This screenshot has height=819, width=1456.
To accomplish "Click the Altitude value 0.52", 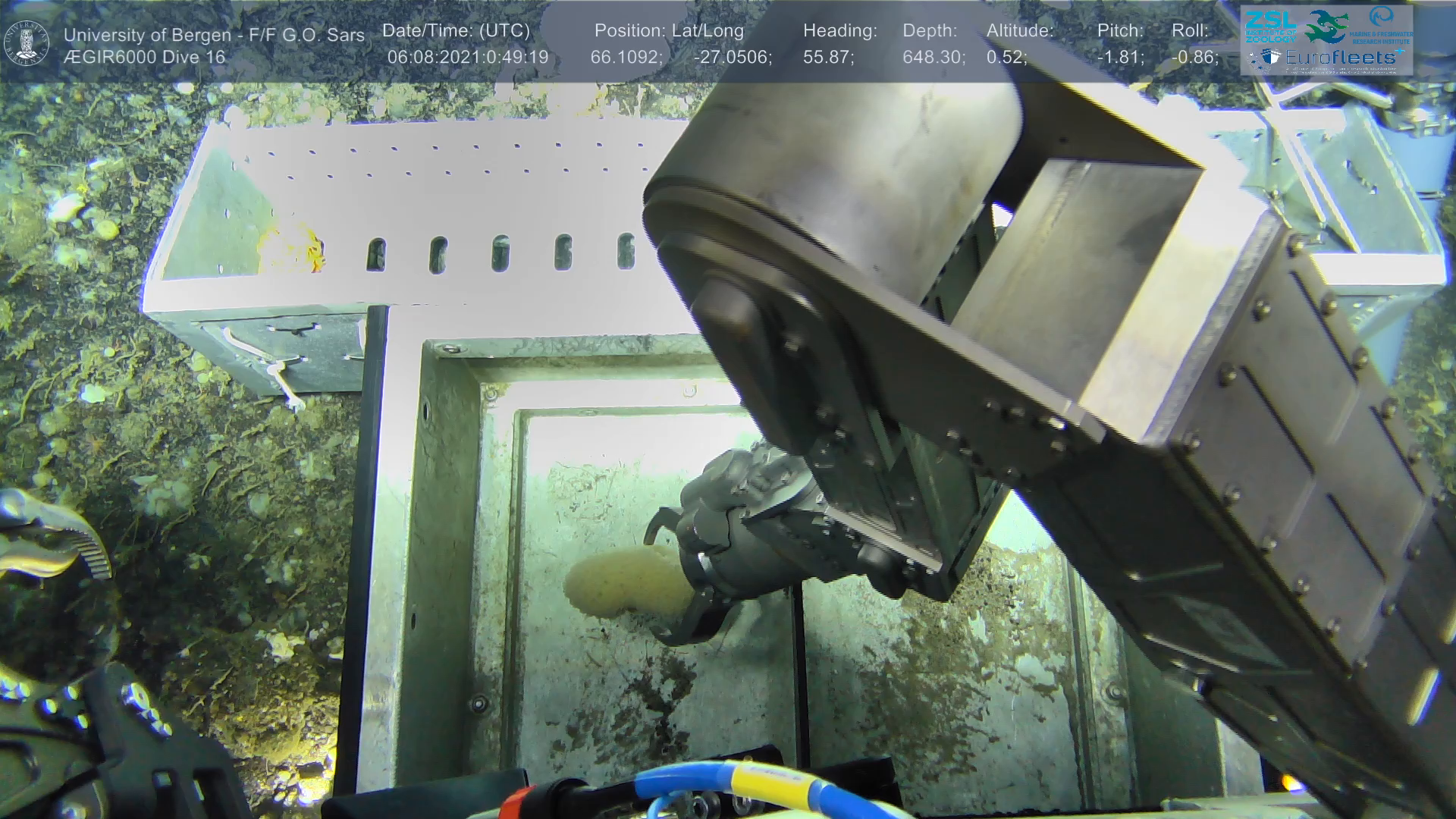I will tap(1006, 58).
